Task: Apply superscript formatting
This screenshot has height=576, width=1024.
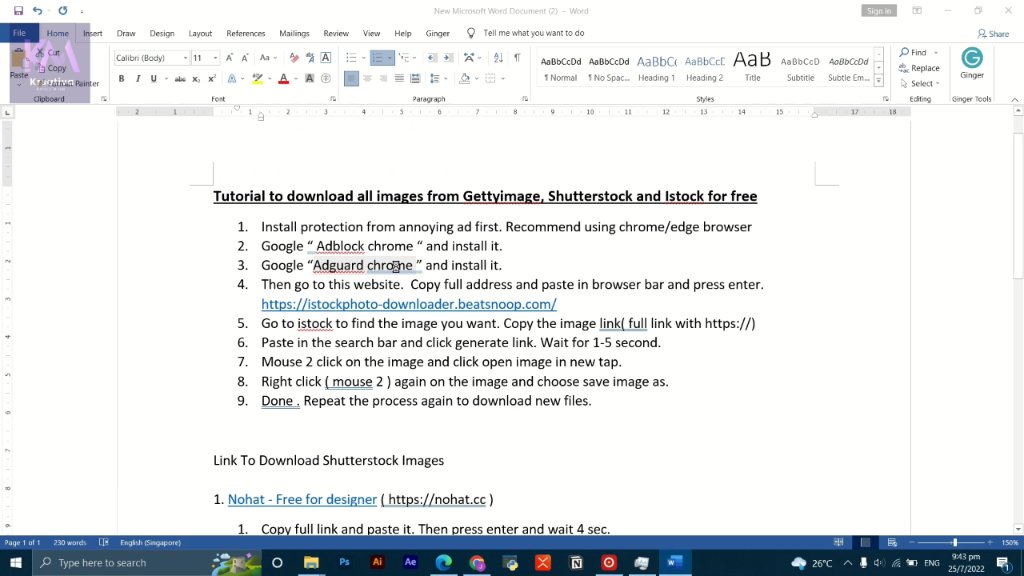Action: 212,79
